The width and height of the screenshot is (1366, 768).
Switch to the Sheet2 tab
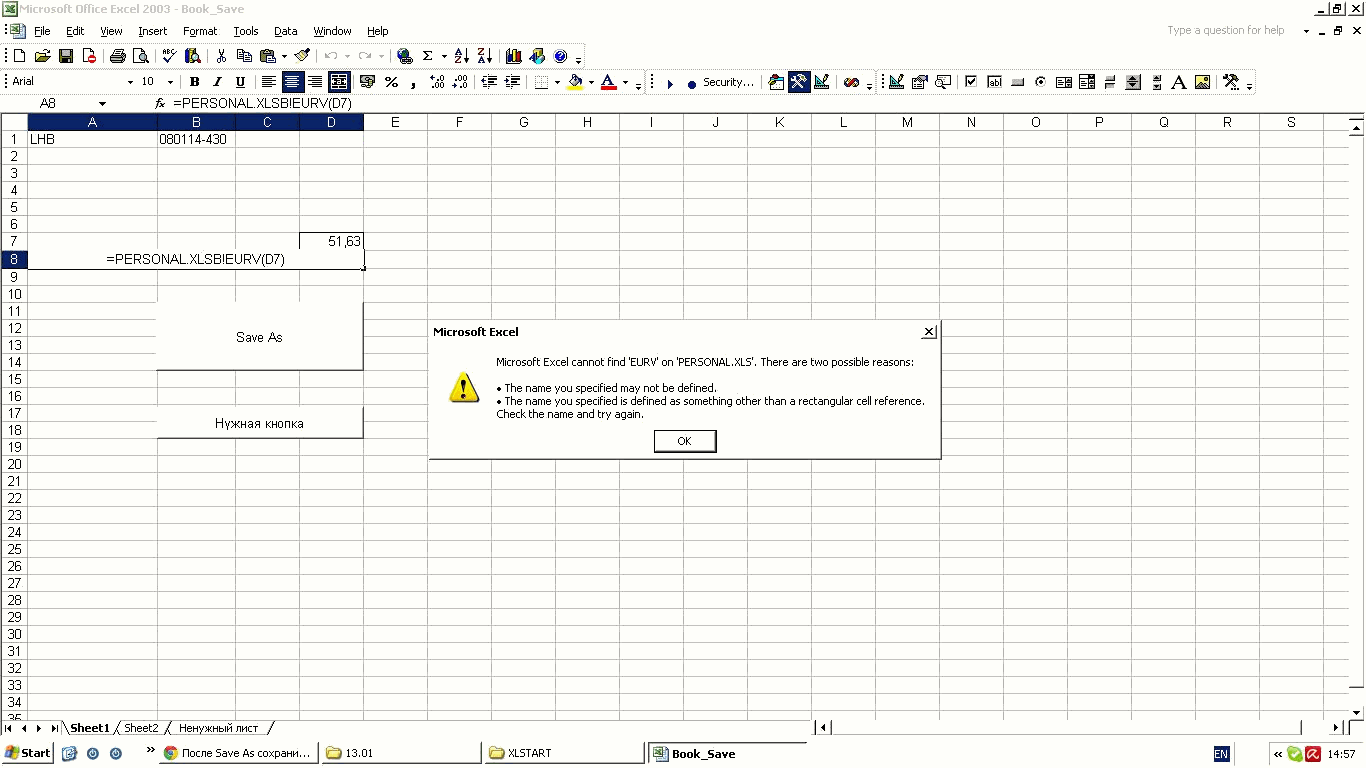(x=141, y=728)
